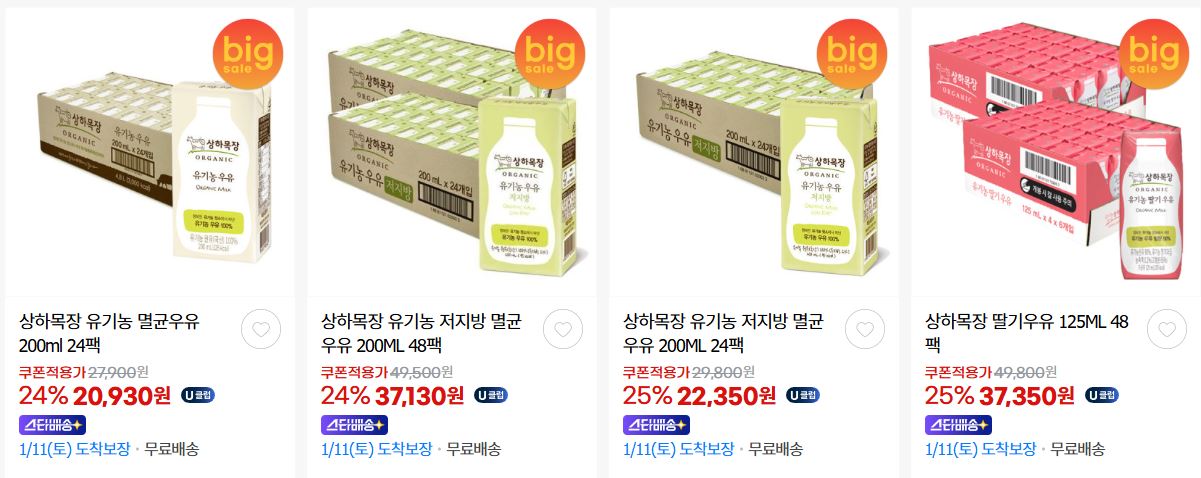The height and width of the screenshot is (478, 1201).
Task: Click U클럽 badge next to 22,350원
Action: coord(803,395)
